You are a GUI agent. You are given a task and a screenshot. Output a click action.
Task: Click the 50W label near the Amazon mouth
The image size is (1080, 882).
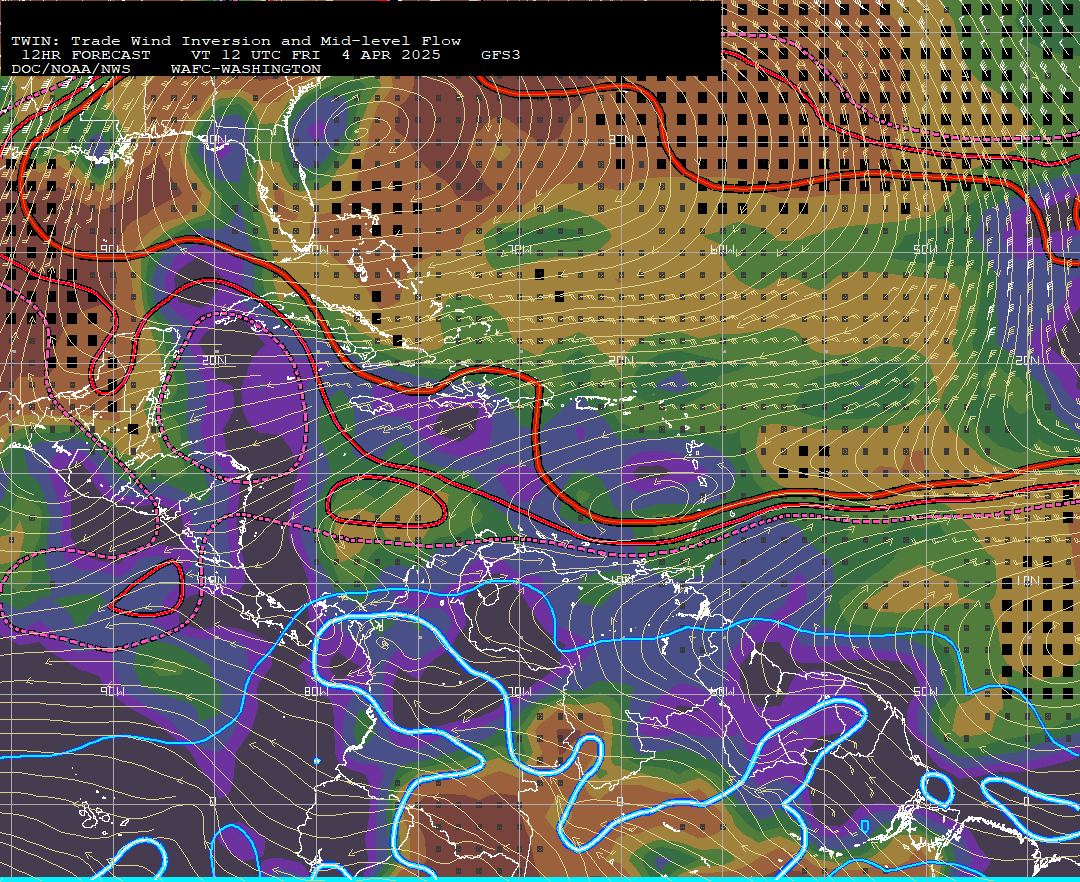[925, 691]
